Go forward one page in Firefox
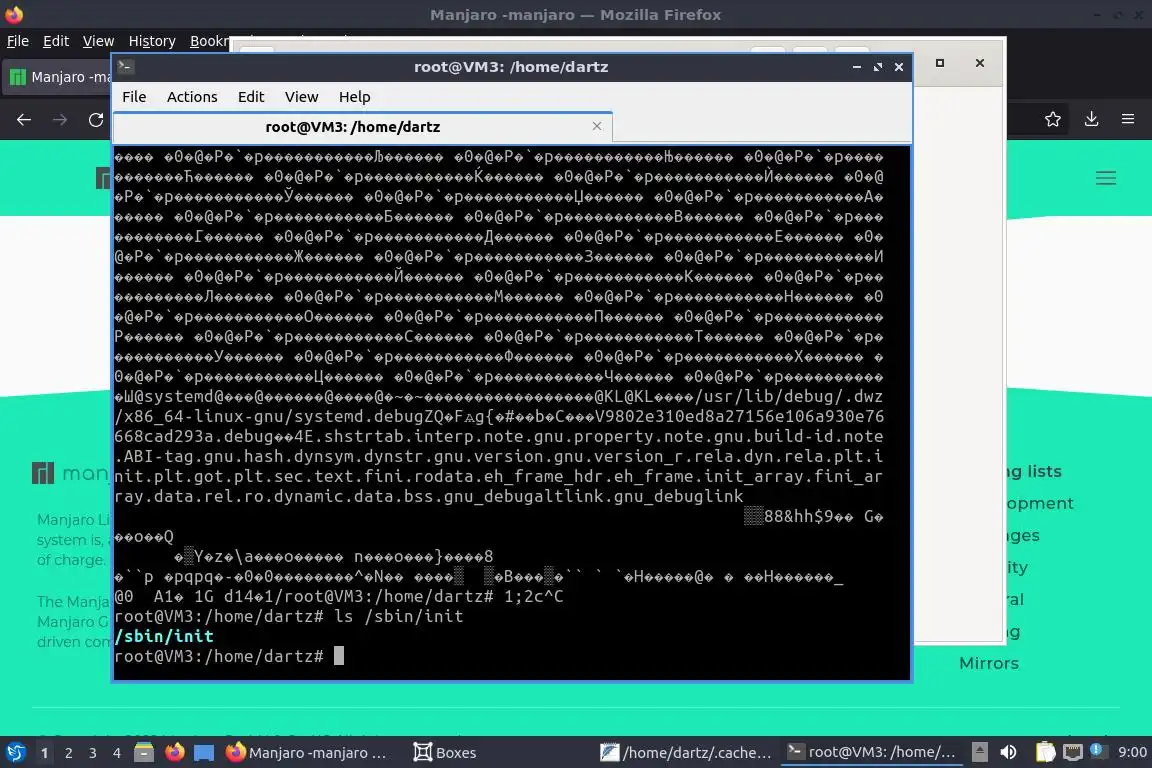 click(60, 120)
